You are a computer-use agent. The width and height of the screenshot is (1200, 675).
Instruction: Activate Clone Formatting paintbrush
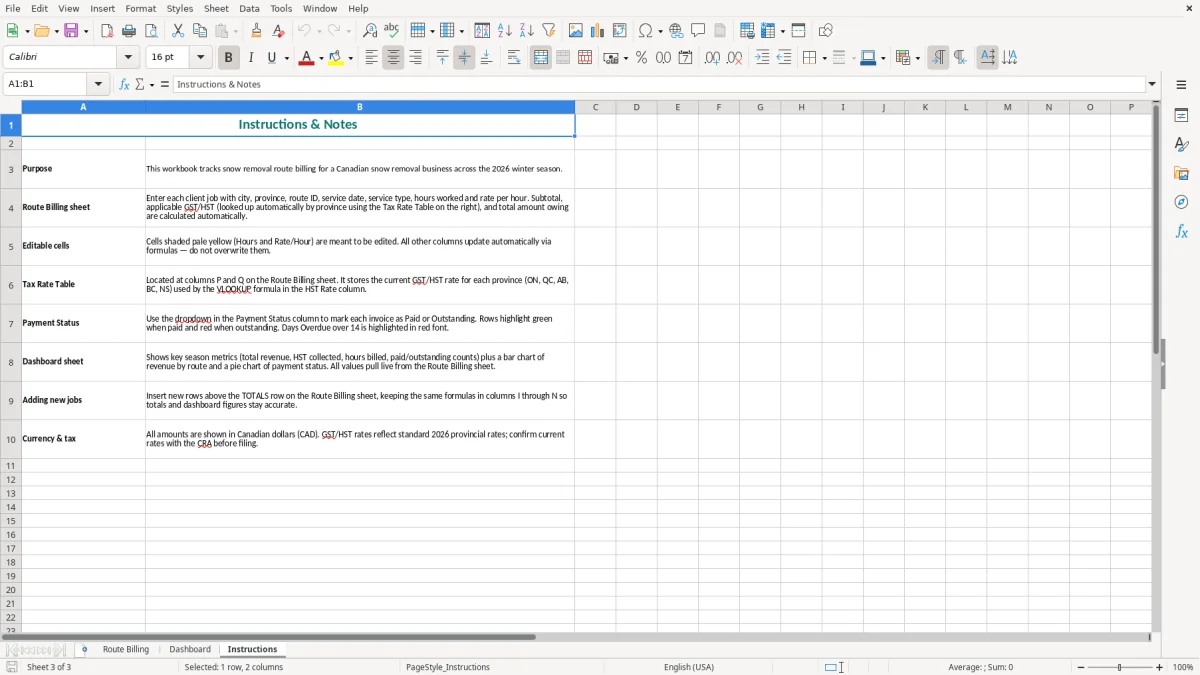[257, 31]
